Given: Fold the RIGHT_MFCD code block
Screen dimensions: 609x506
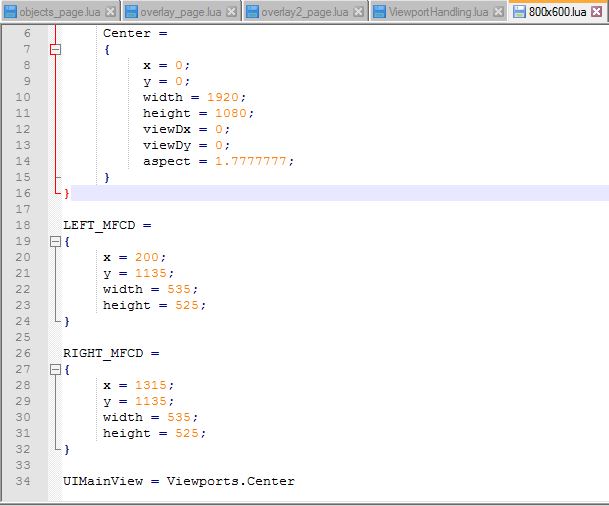Looking at the screenshot, I should click(x=55, y=369).
